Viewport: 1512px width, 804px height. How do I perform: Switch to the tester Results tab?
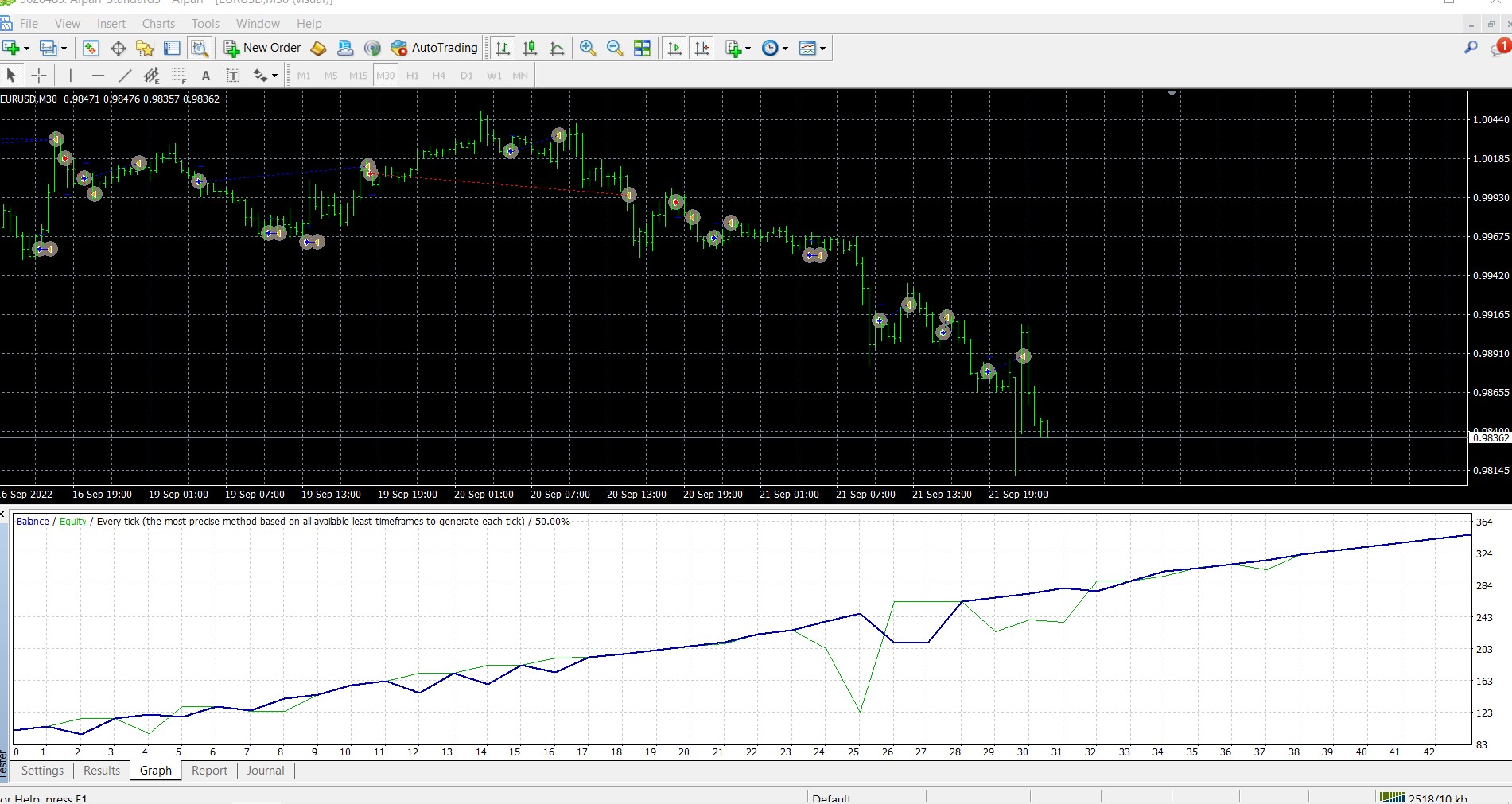coord(102,771)
